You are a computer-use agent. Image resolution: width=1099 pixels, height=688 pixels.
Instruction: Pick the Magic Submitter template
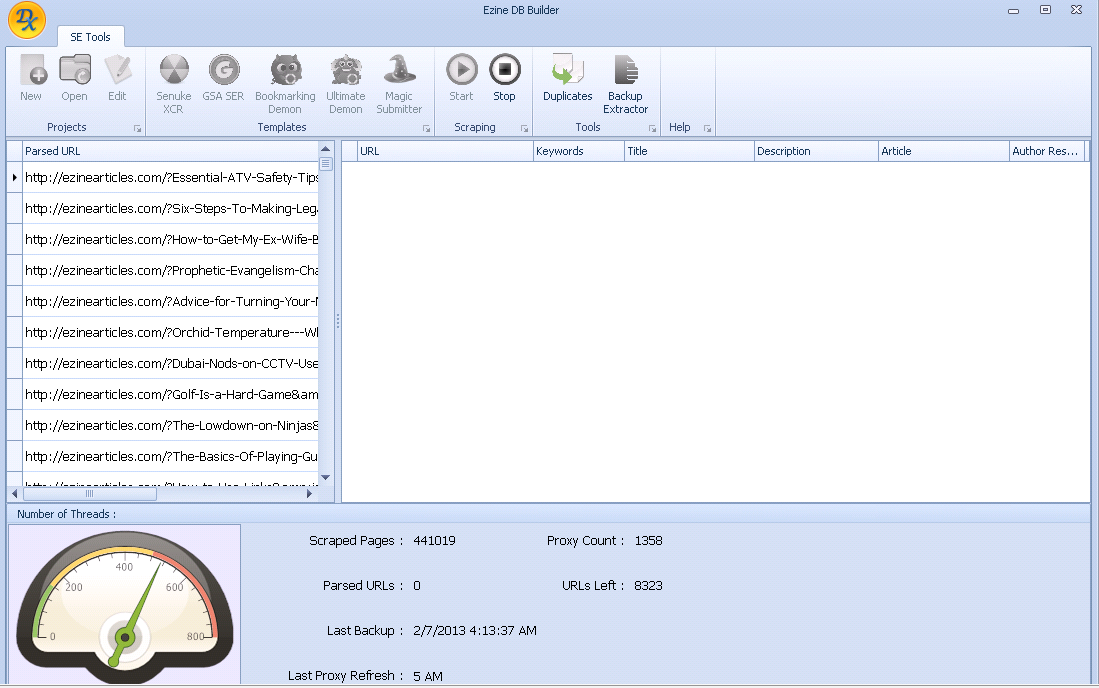399,84
